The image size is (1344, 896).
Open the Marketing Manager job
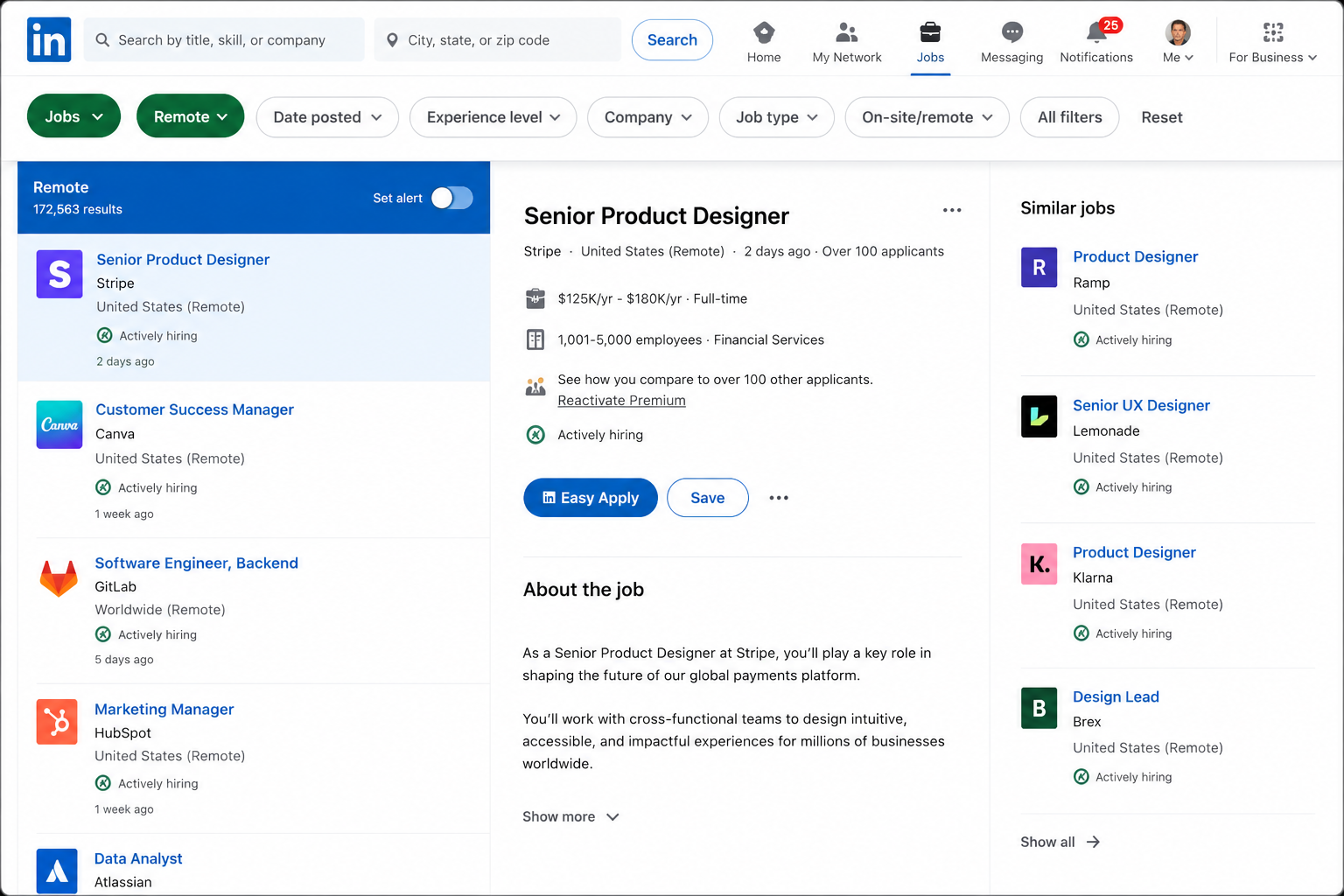164,710
